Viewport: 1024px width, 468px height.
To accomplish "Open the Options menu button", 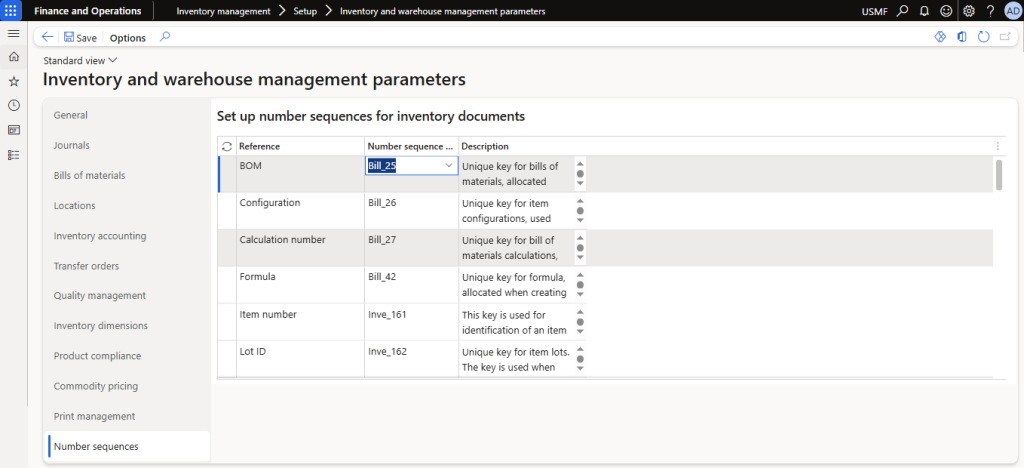I will pyautogui.click(x=127, y=38).
